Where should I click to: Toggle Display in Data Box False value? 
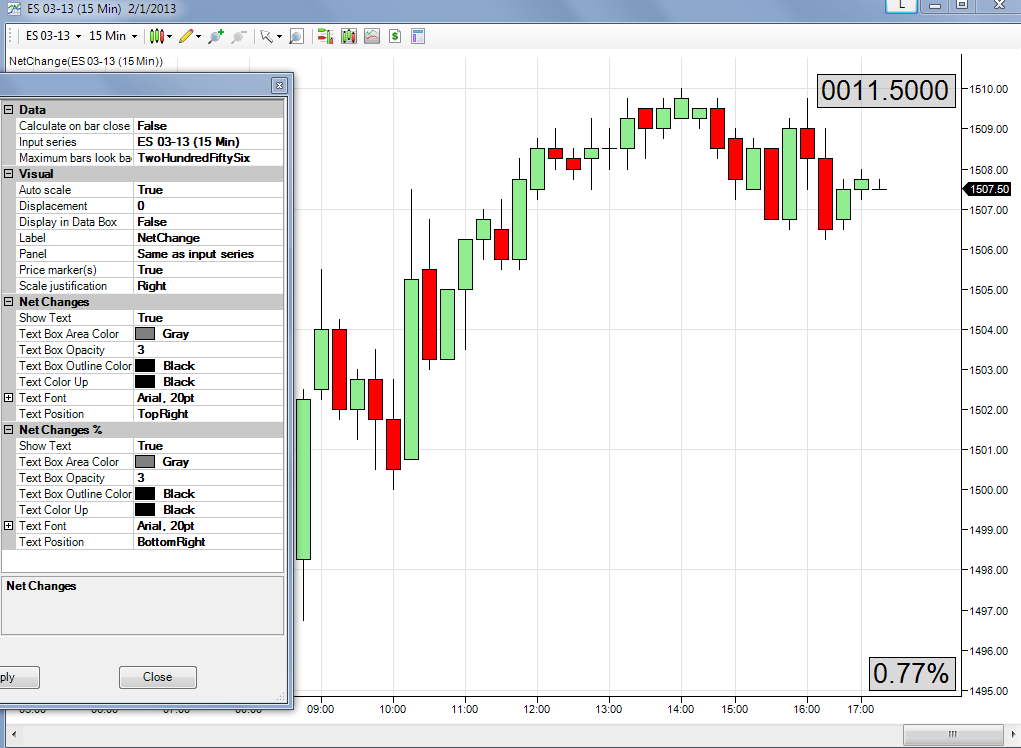208,221
